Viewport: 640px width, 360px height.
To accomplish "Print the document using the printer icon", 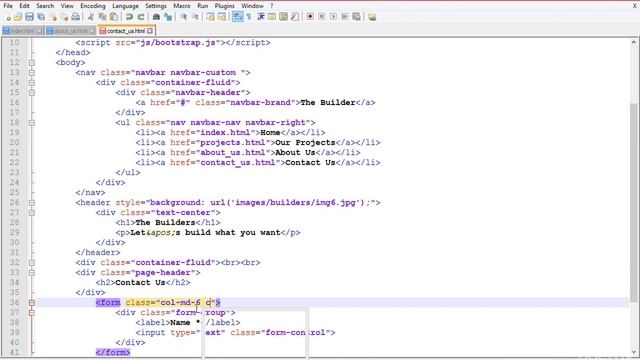I will click(x=76, y=17).
